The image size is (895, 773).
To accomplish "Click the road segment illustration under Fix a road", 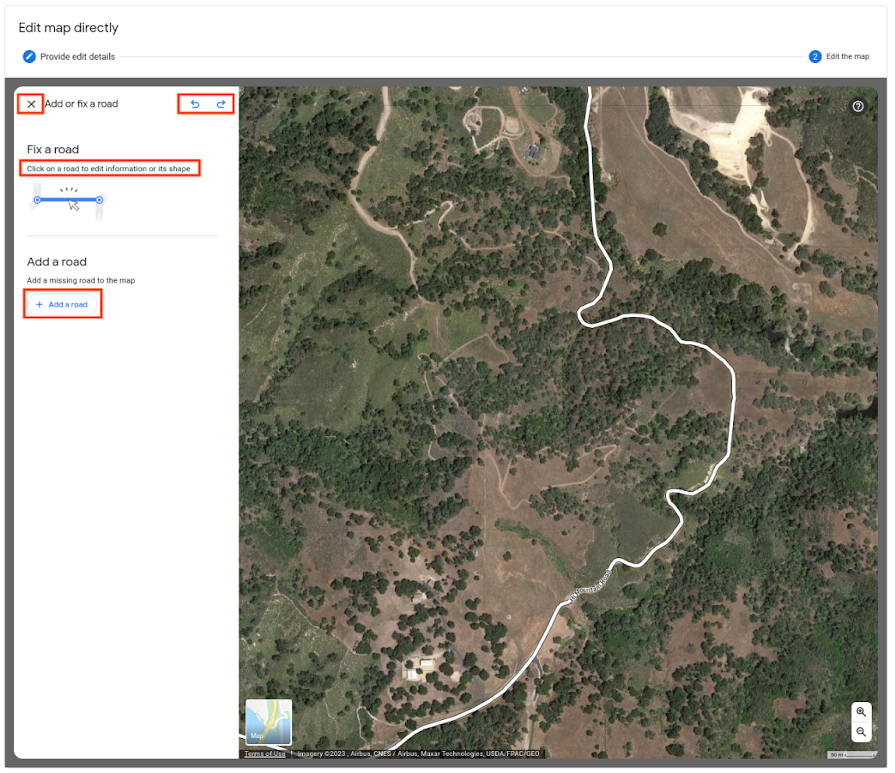I will 68,201.
